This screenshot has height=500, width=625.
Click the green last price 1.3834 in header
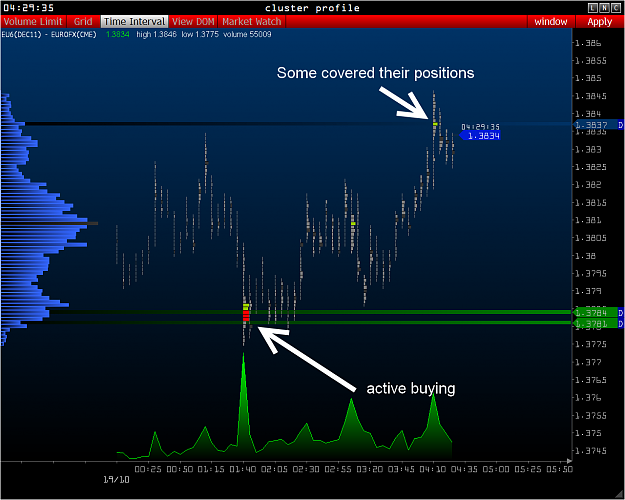coord(118,35)
